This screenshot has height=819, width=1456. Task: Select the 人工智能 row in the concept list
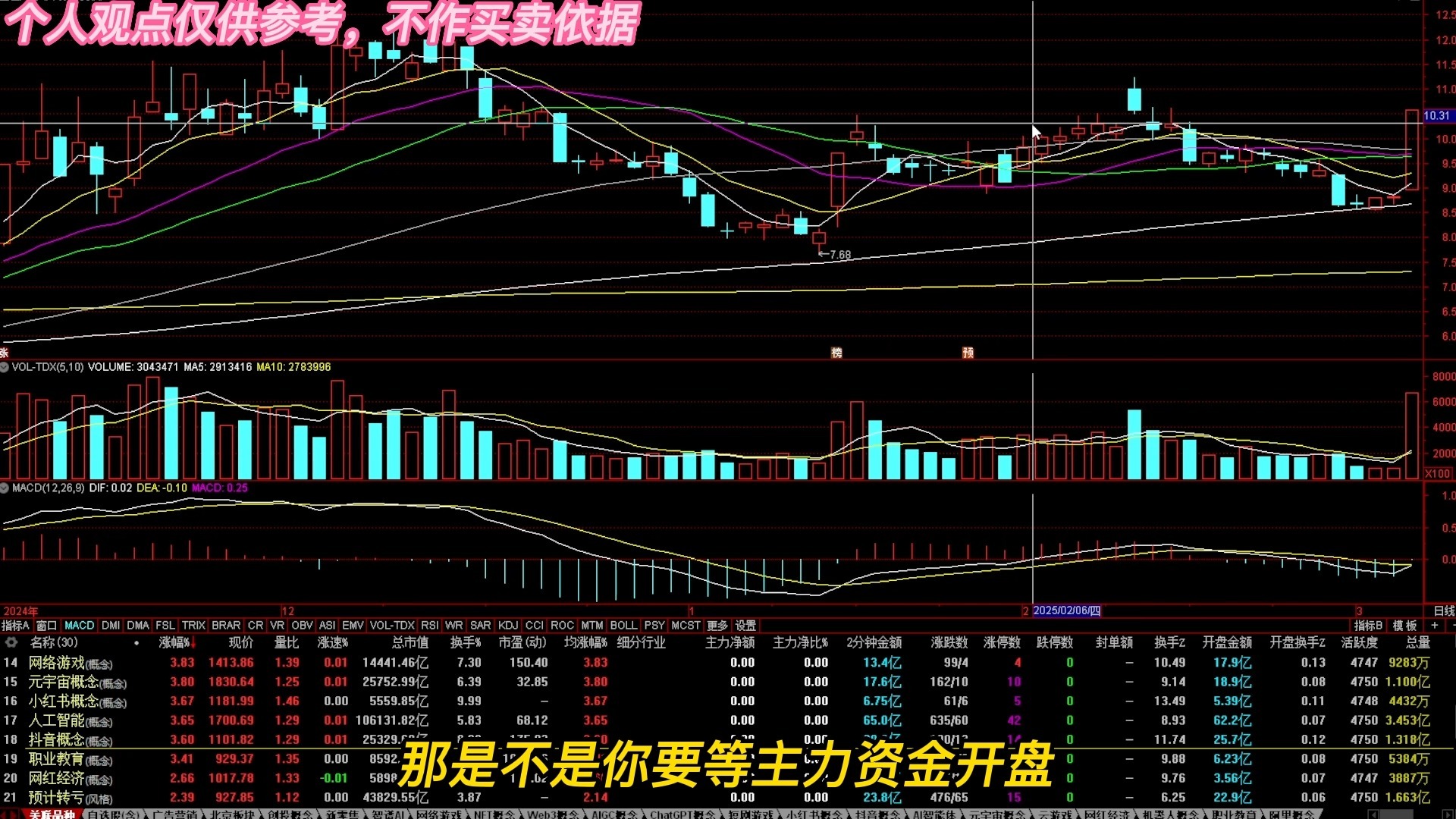coord(55,720)
